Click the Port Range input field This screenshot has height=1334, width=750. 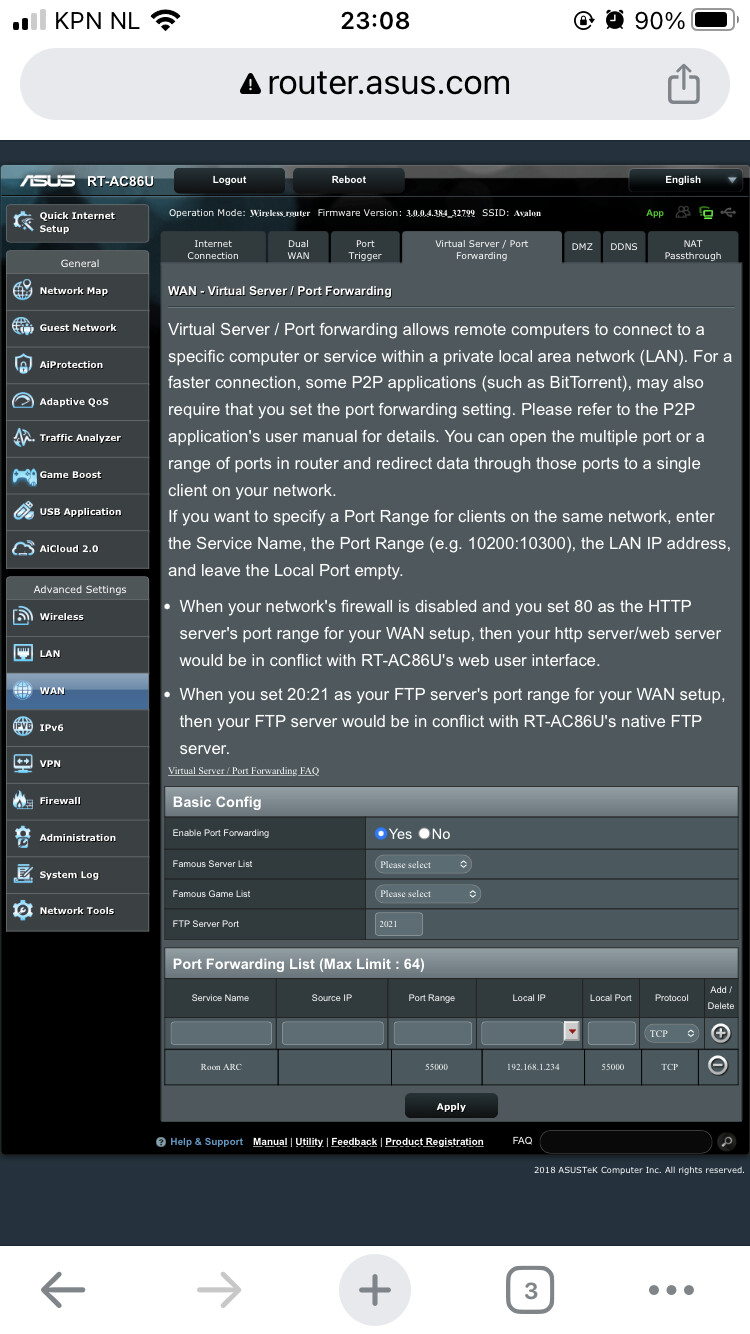coord(432,1033)
